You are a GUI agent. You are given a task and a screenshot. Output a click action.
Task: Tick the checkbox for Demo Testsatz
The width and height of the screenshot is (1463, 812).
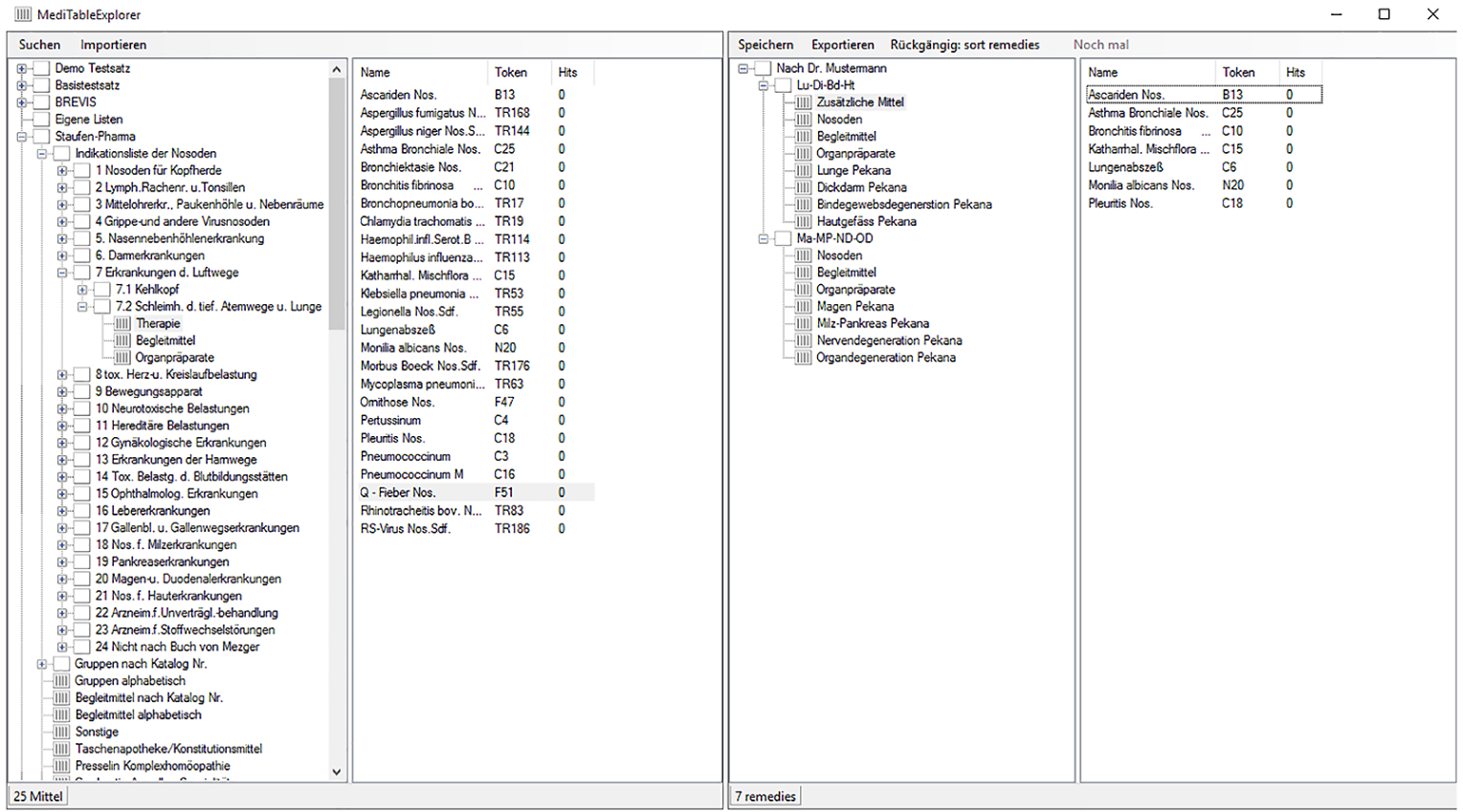pyautogui.click(x=41, y=69)
